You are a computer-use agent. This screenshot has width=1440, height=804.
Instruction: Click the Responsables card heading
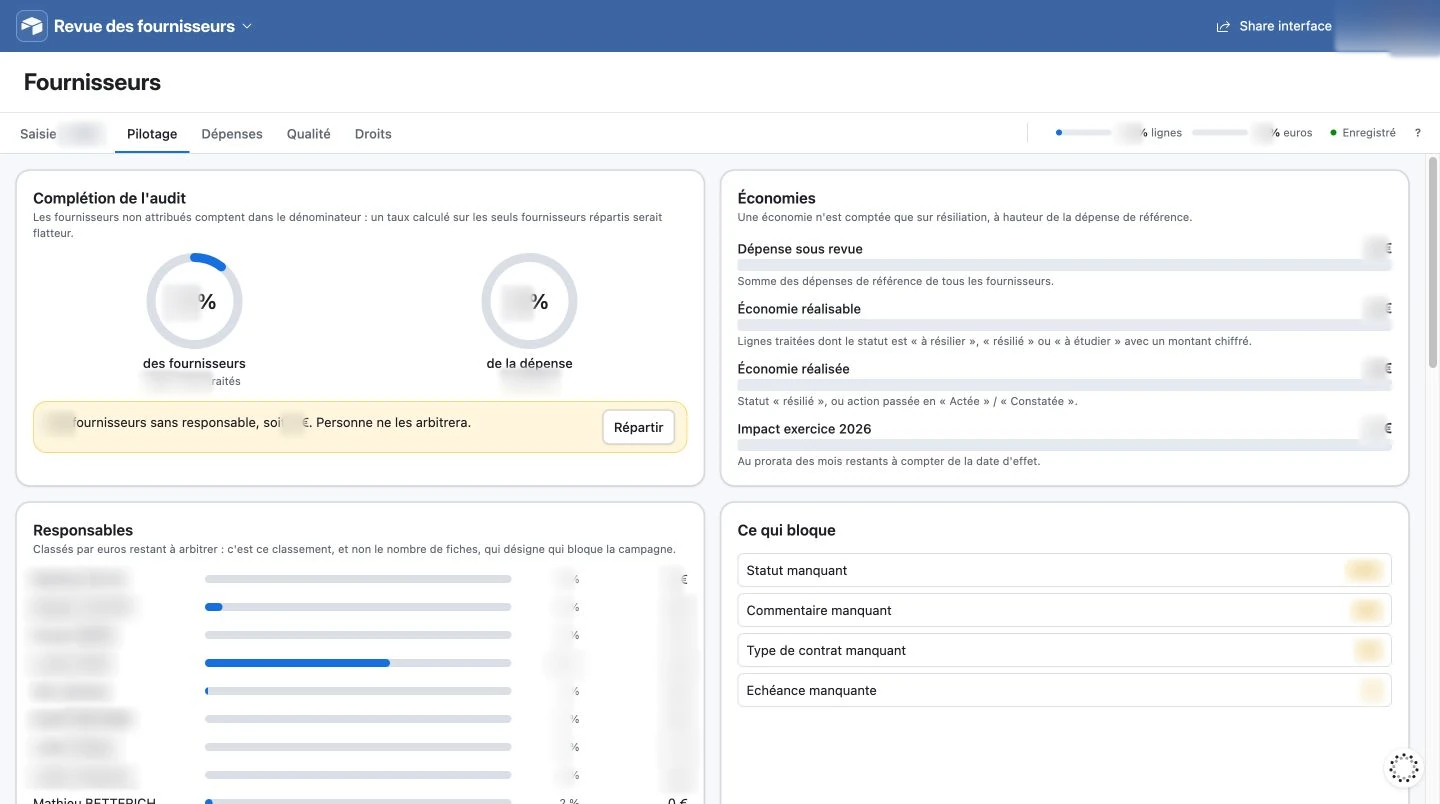[83, 530]
